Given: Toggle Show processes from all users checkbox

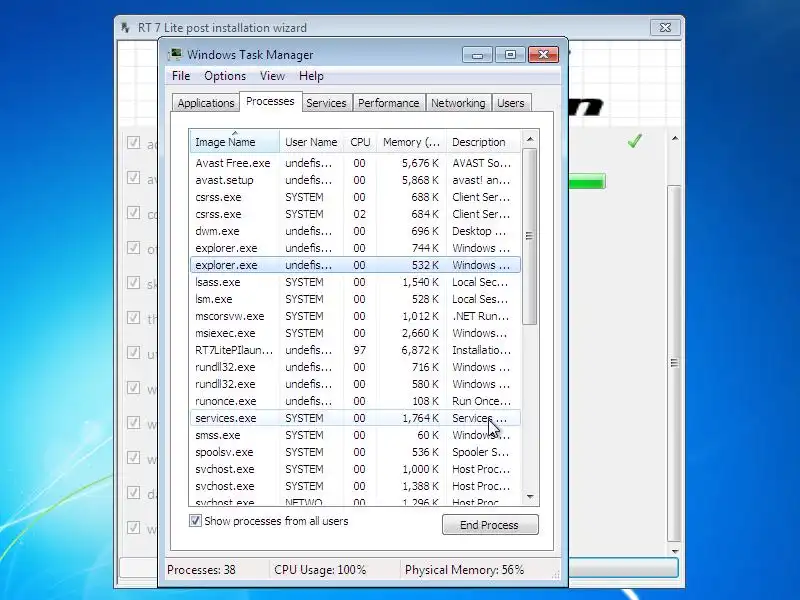Looking at the screenshot, I should 195,520.
